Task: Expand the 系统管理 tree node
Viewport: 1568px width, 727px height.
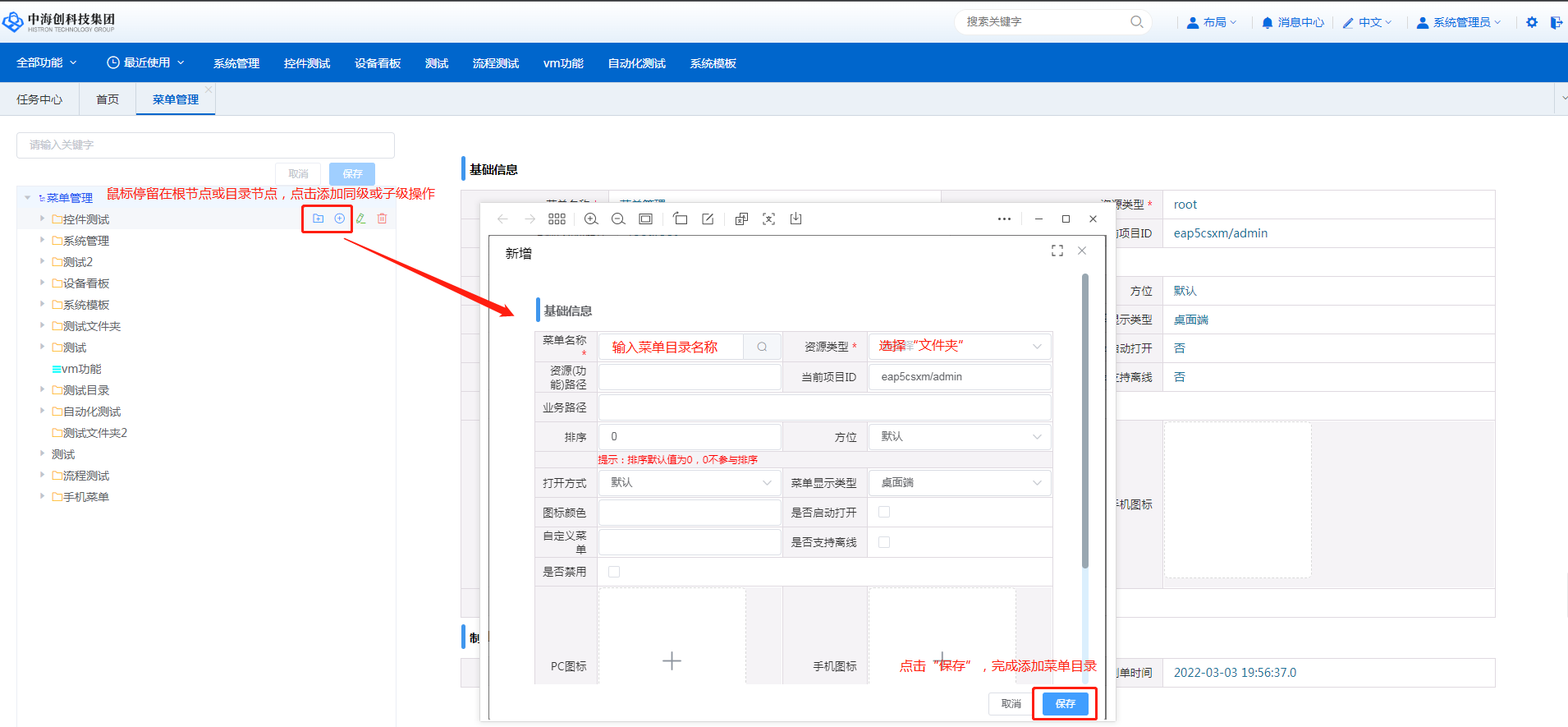Action: (42, 240)
